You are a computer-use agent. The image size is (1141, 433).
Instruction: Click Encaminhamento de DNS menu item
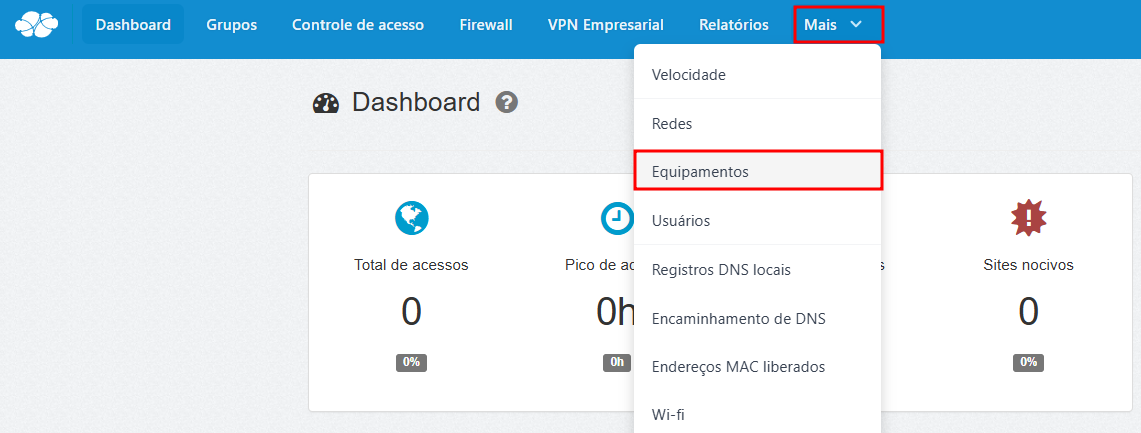[738, 319]
